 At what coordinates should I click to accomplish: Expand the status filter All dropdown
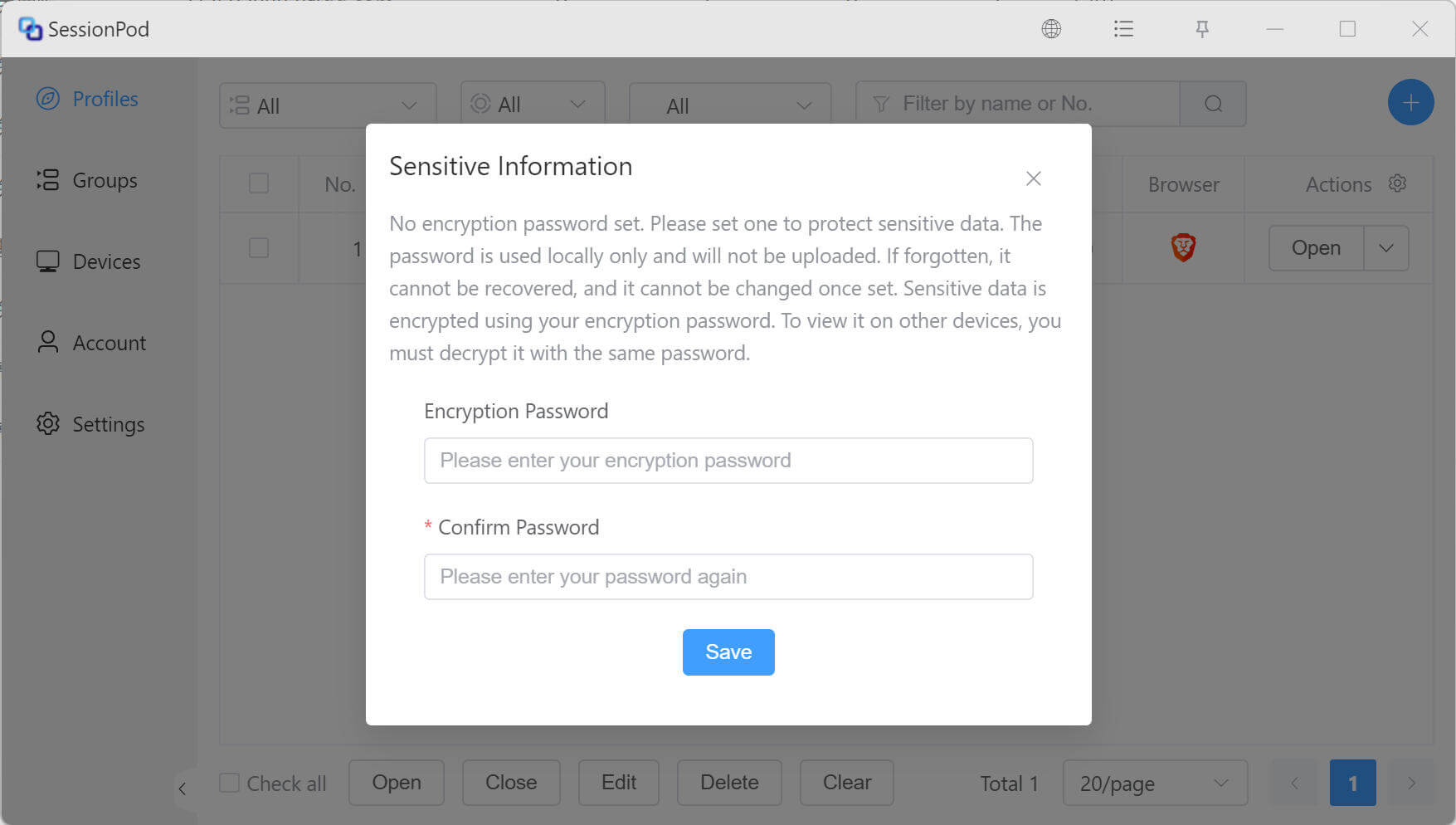[533, 104]
